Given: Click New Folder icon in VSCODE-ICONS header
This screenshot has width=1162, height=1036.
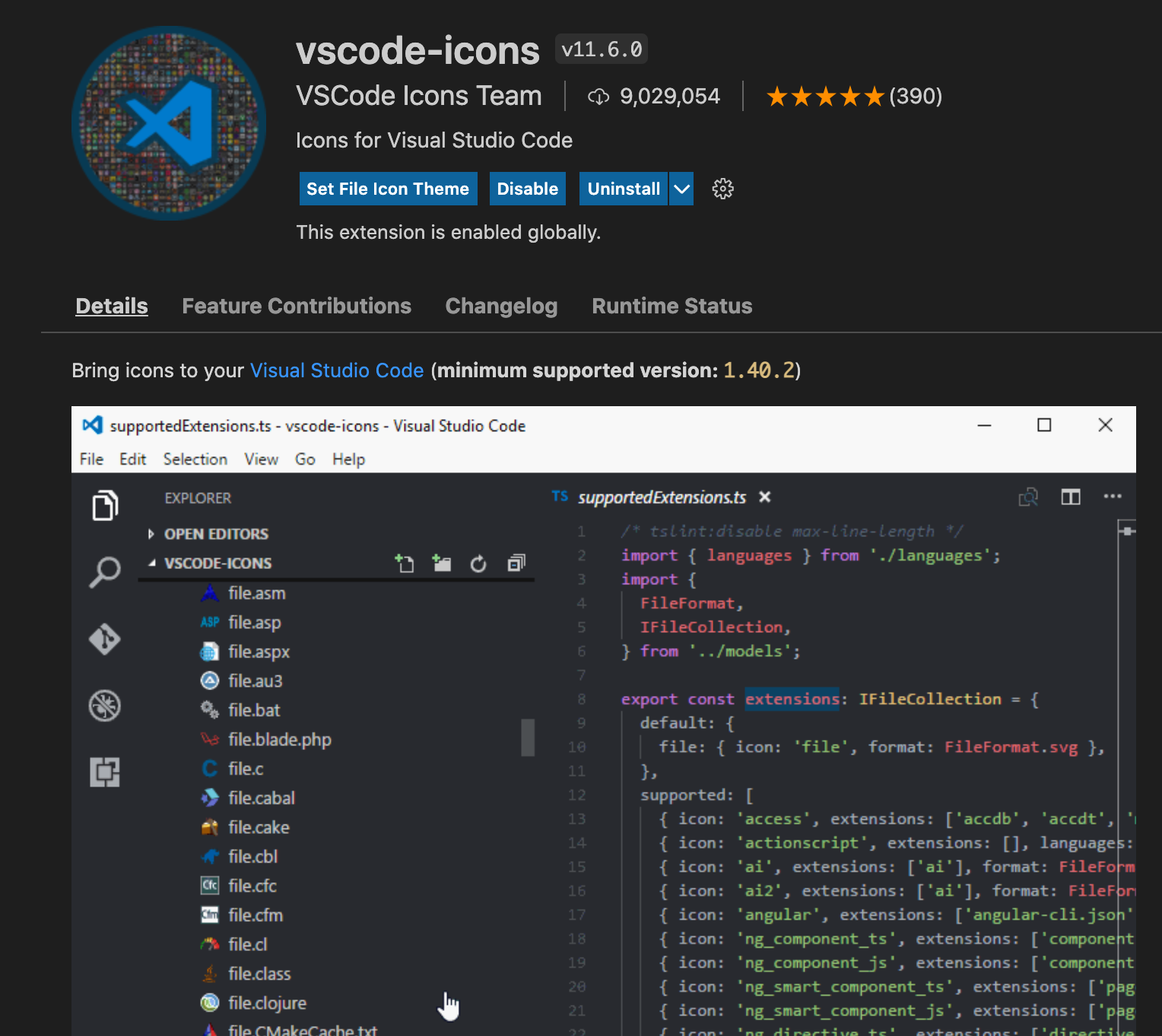Looking at the screenshot, I should [441, 564].
